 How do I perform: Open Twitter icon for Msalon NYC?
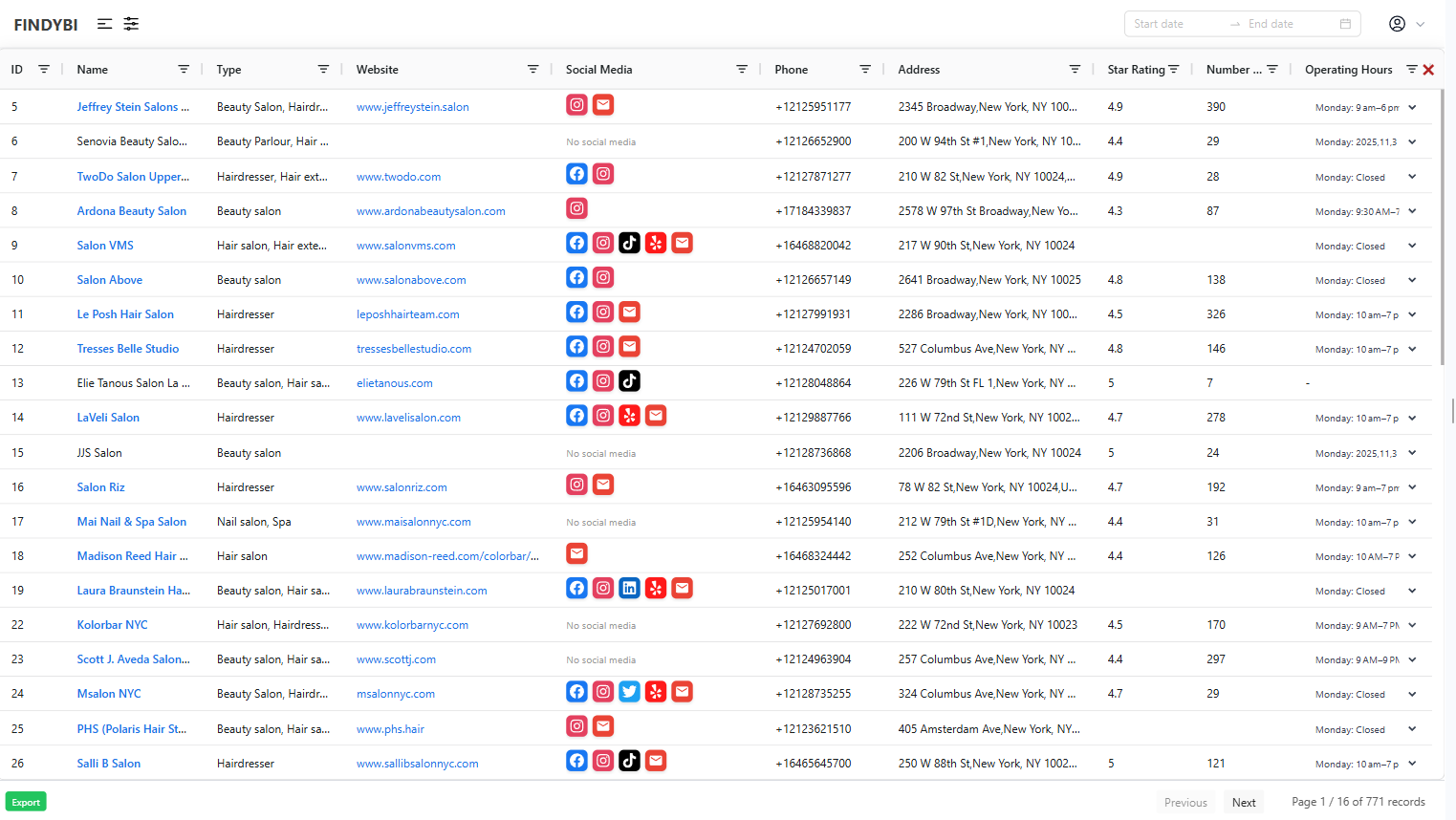click(x=629, y=692)
